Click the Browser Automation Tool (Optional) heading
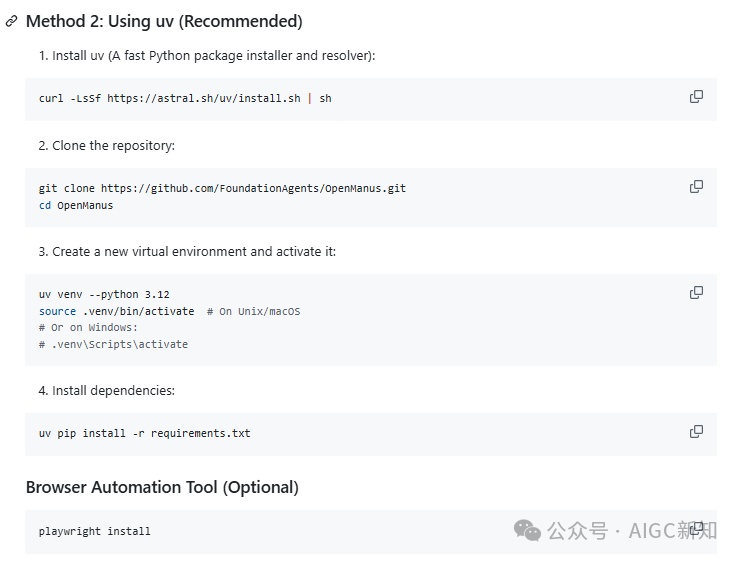742x561 pixels. (x=162, y=488)
